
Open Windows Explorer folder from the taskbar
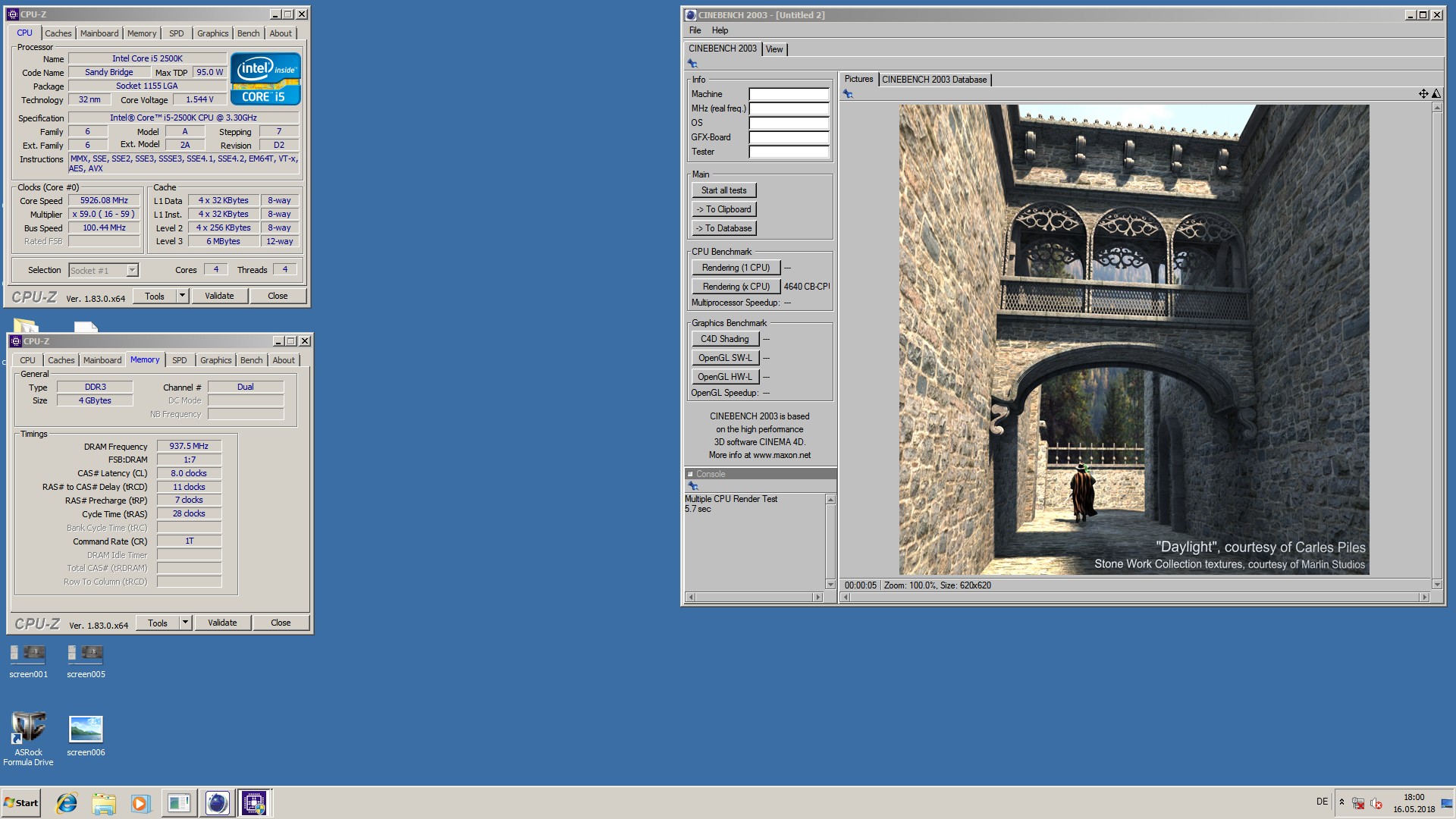[104, 803]
